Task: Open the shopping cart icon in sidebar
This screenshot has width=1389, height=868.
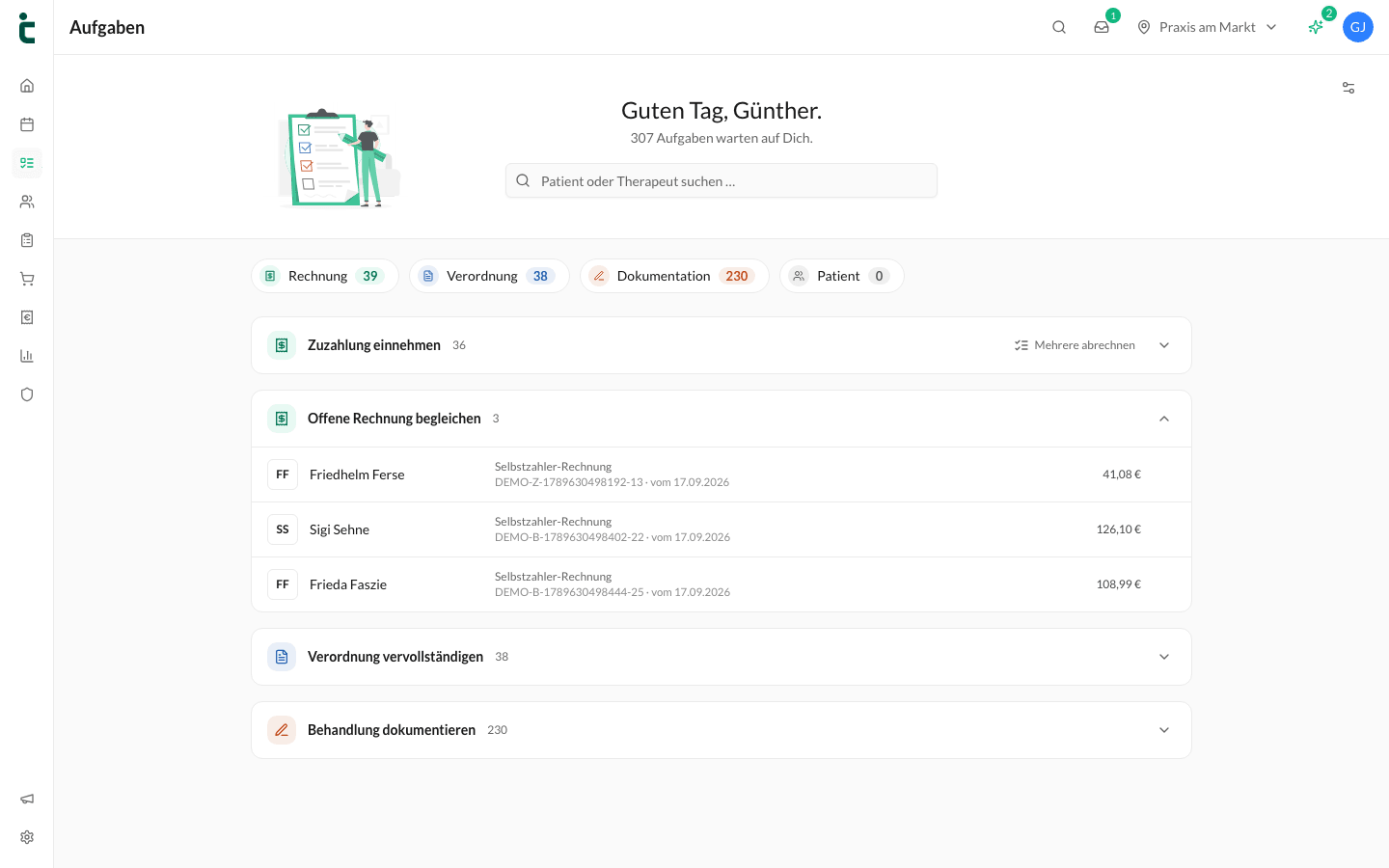Action: [x=27, y=279]
